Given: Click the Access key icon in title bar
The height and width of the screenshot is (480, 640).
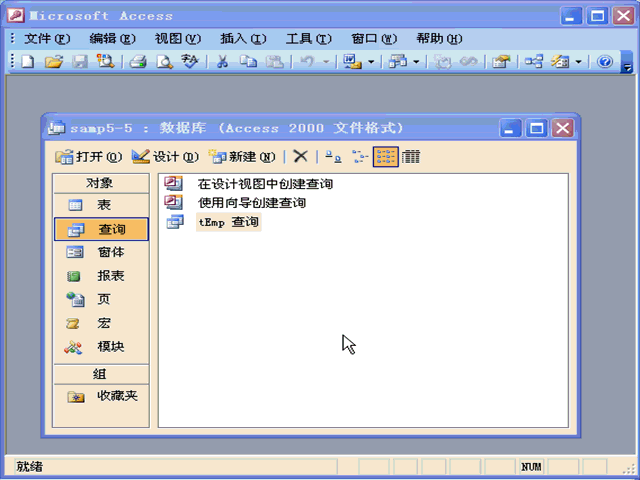Looking at the screenshot, I should [16, 16].
